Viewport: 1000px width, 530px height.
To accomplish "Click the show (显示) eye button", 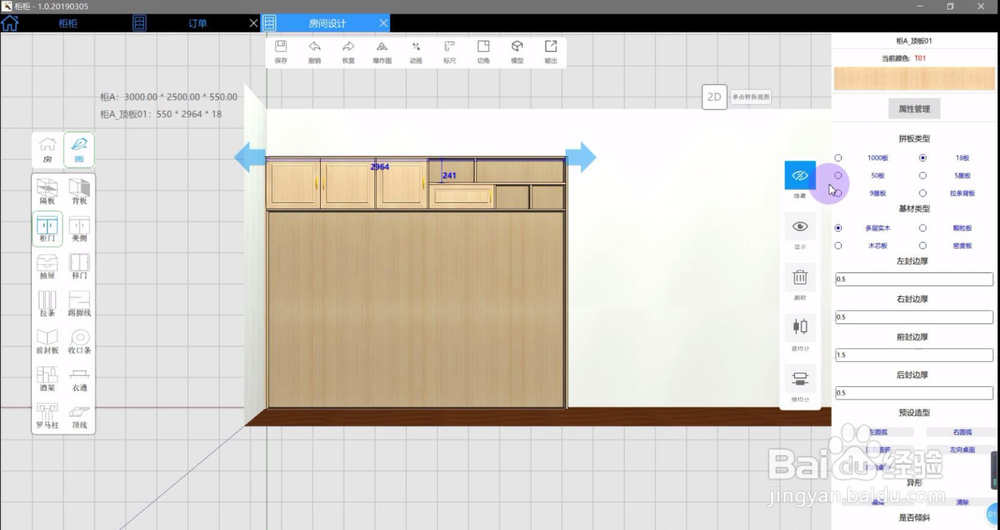I will 800,226.
